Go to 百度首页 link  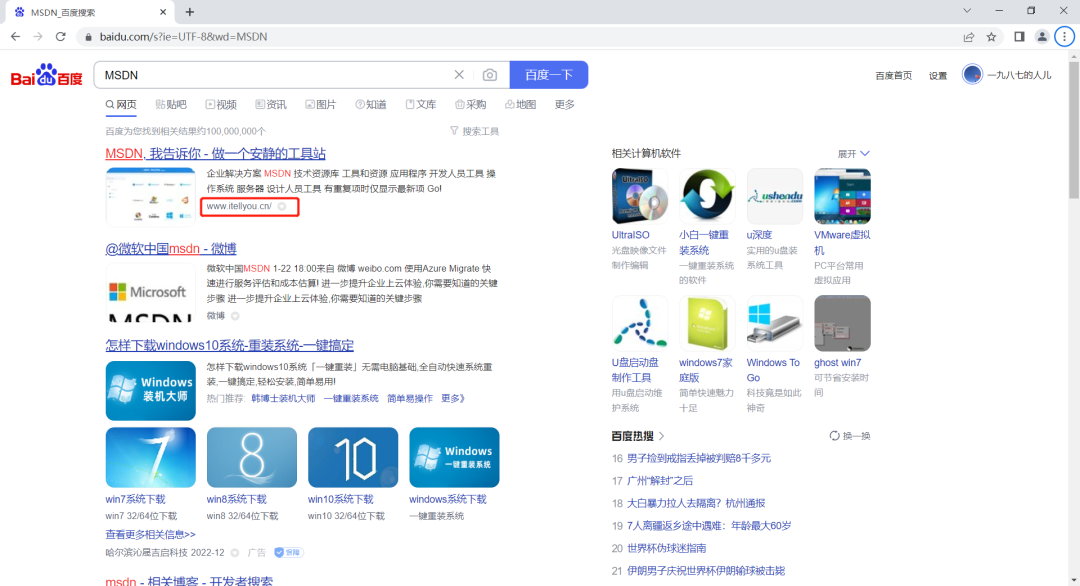coord(893,75)
